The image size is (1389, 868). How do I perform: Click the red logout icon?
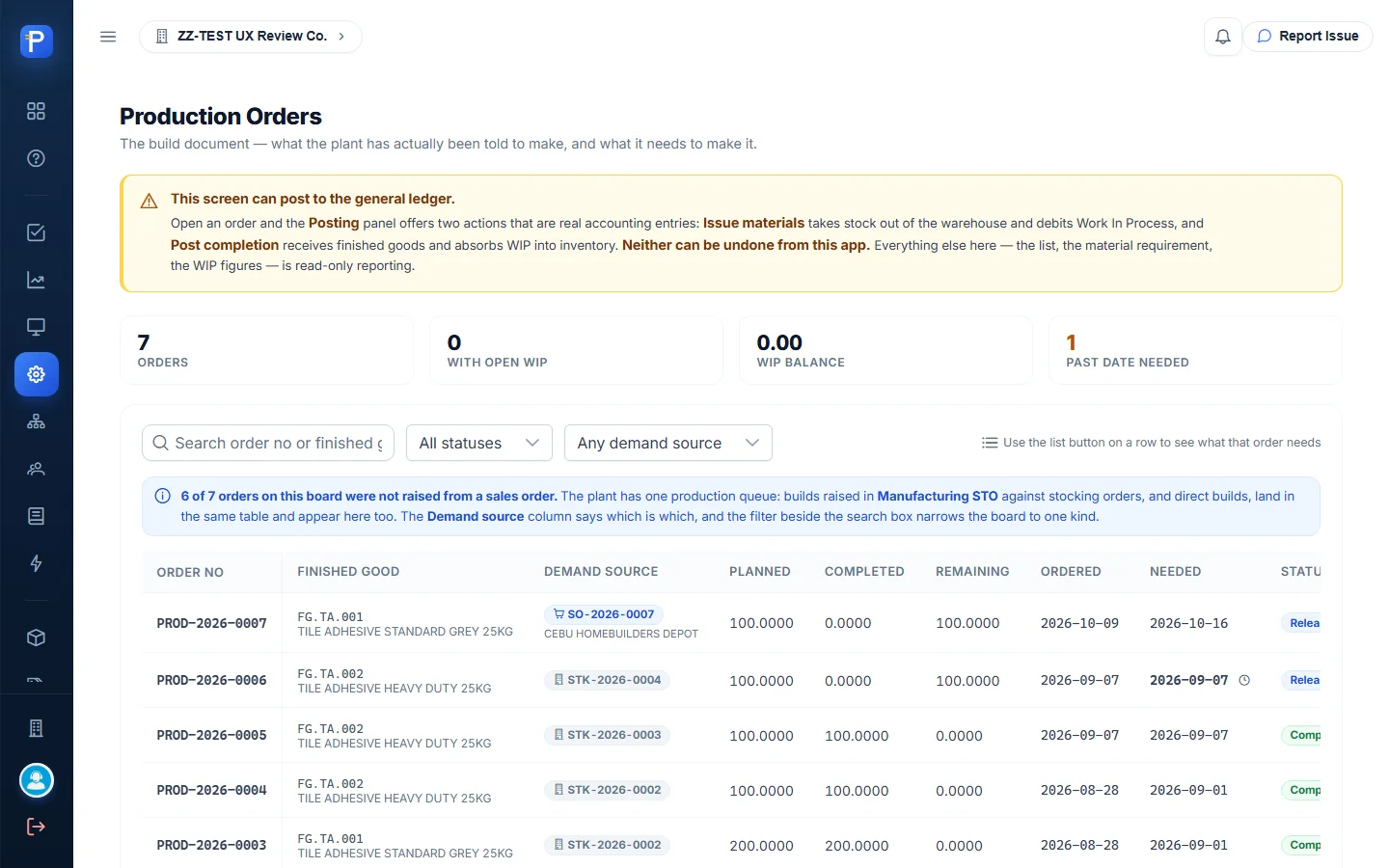(37, 827)
